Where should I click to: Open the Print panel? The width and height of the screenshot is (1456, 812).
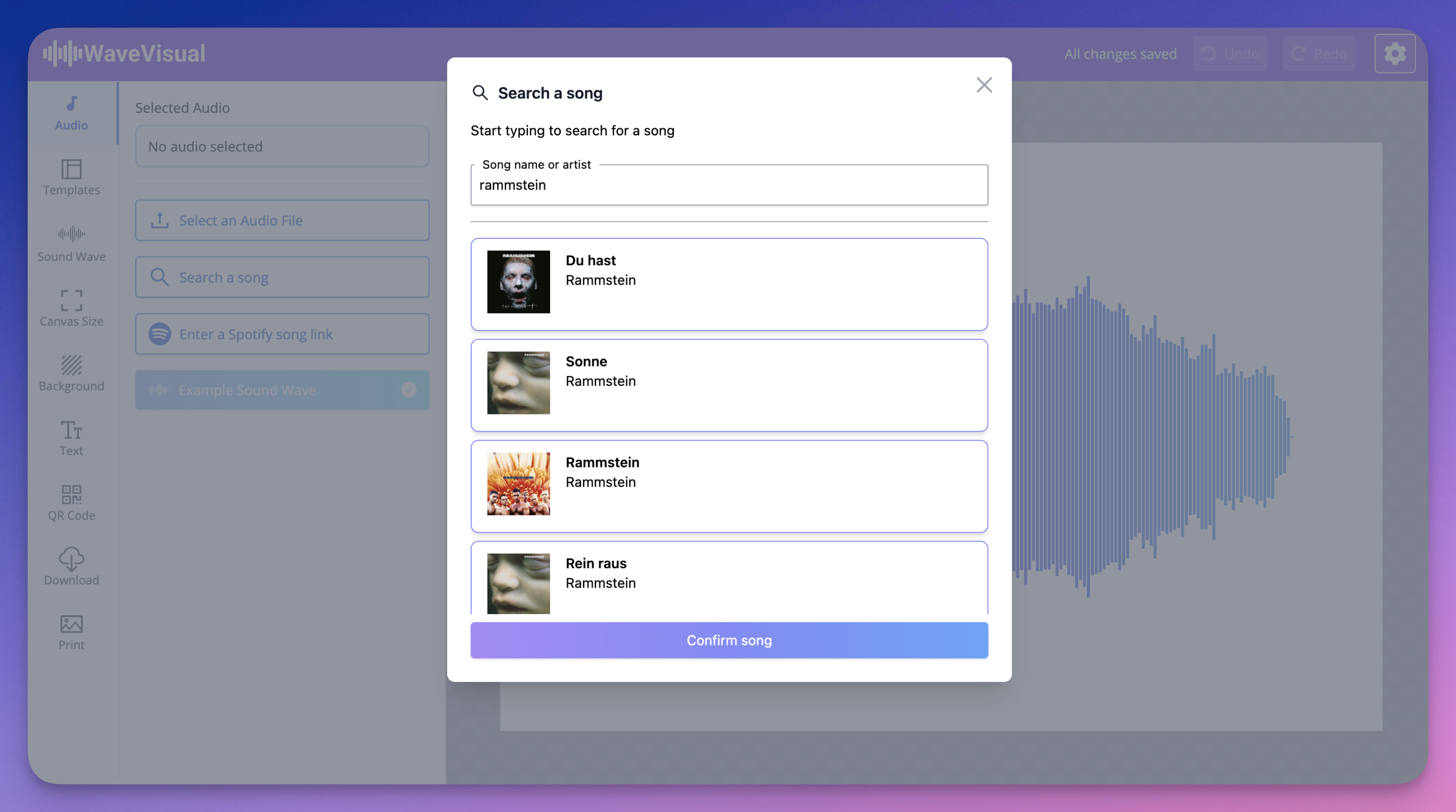pos(71,632)
